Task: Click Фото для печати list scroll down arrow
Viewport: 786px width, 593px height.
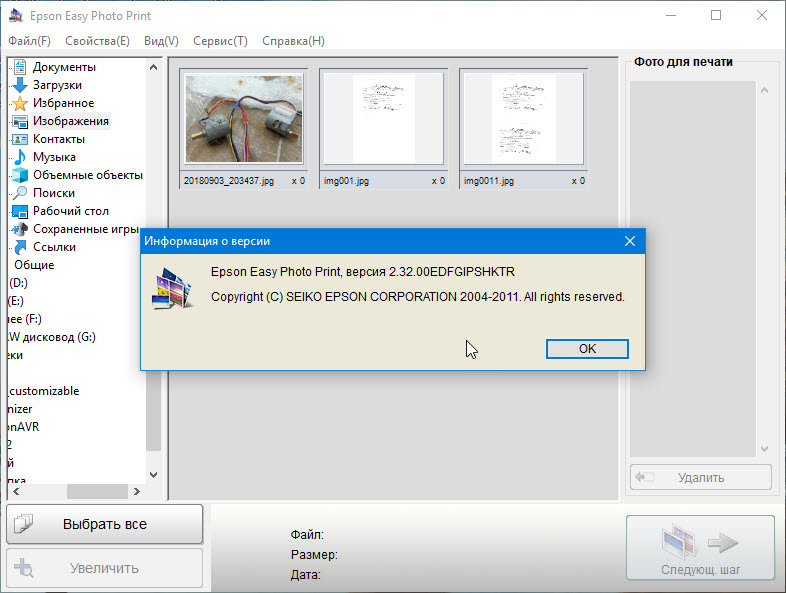Action: click(764, 449)
